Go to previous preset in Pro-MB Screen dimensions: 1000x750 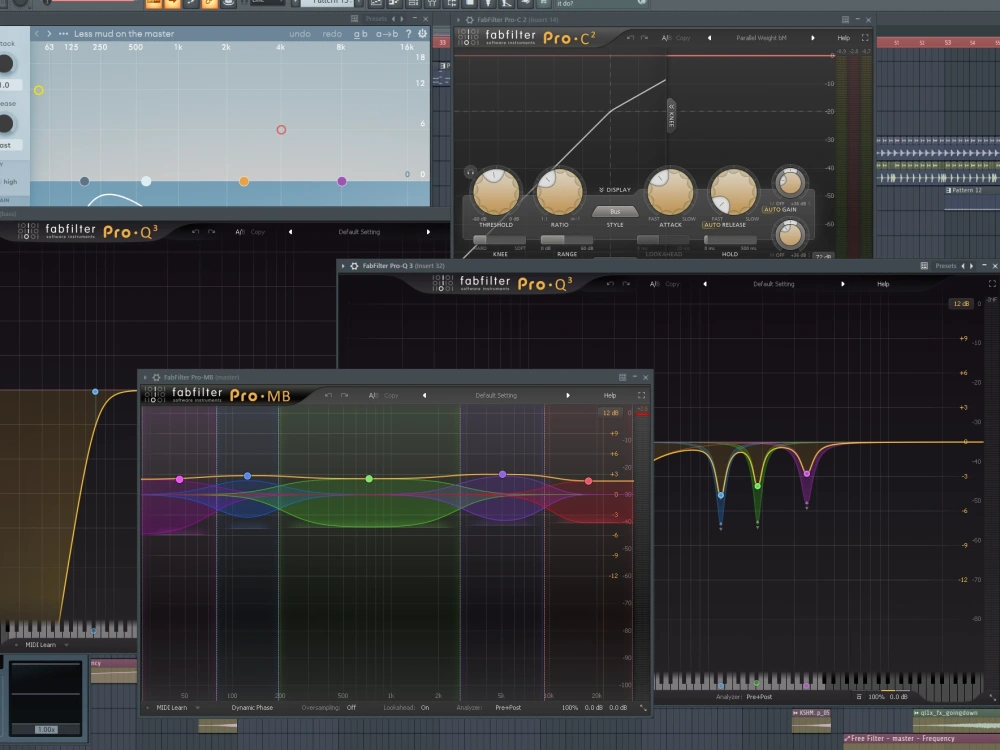(424, 395)
